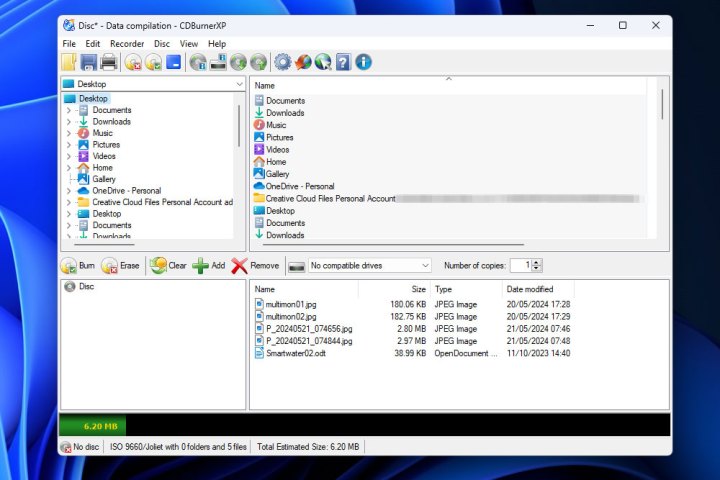Open the Desktop folder location dropdown
Screen dimensions: 720x480
coord(239,85)
